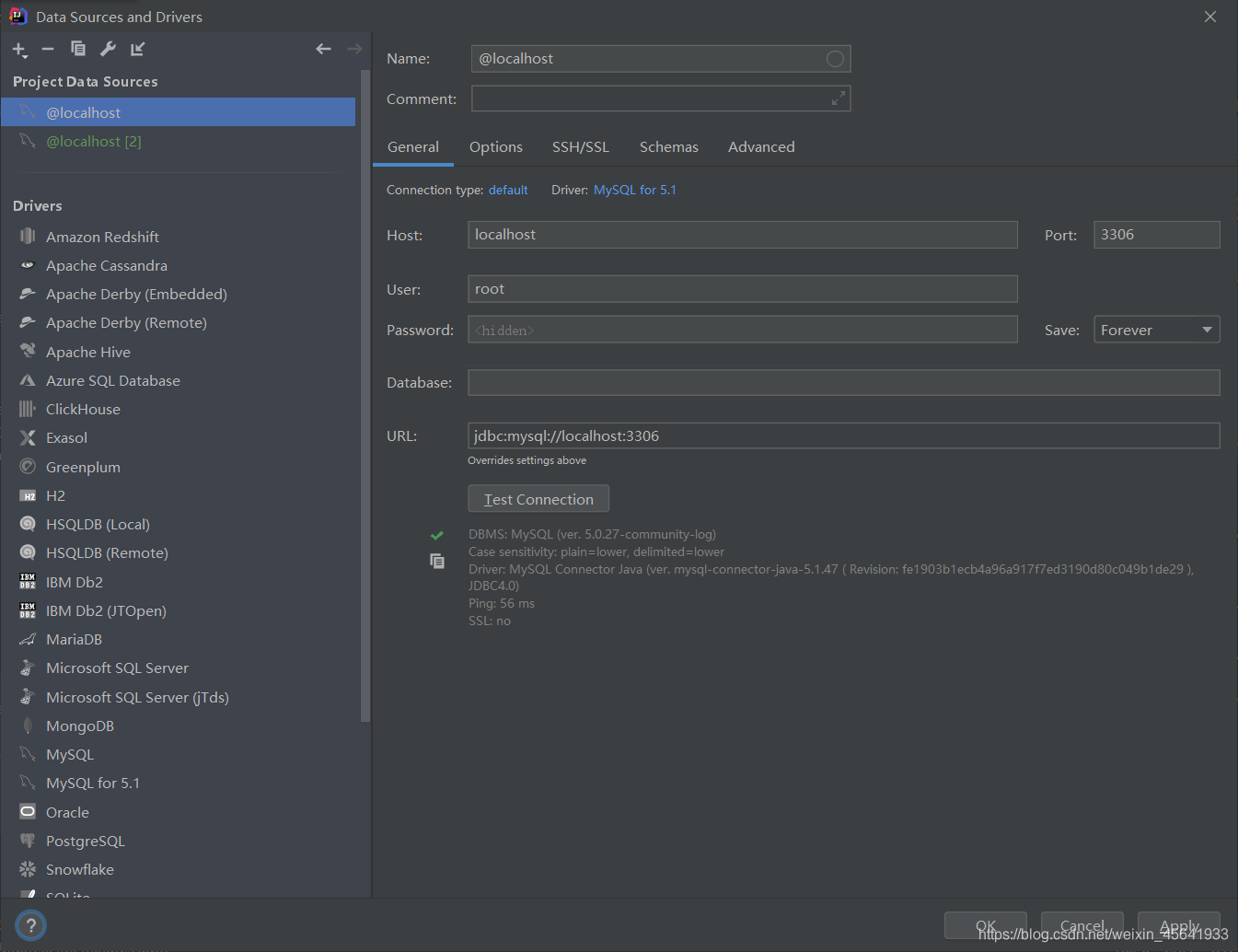Switch to the SSH/SSL tab
This screenshot has width=1238, height=952.
tap(580, 146)
